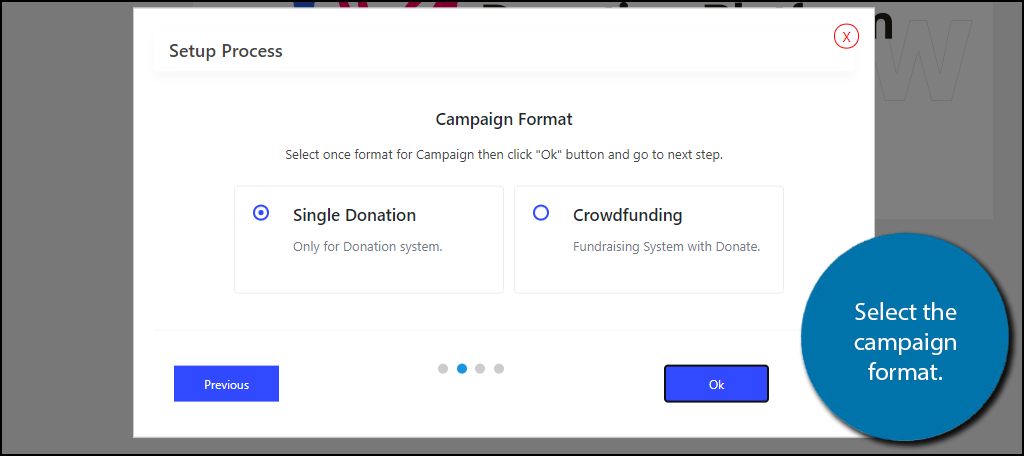Close the Setup Process dialog
1024x456 pixels.
(x=846, y=37)
